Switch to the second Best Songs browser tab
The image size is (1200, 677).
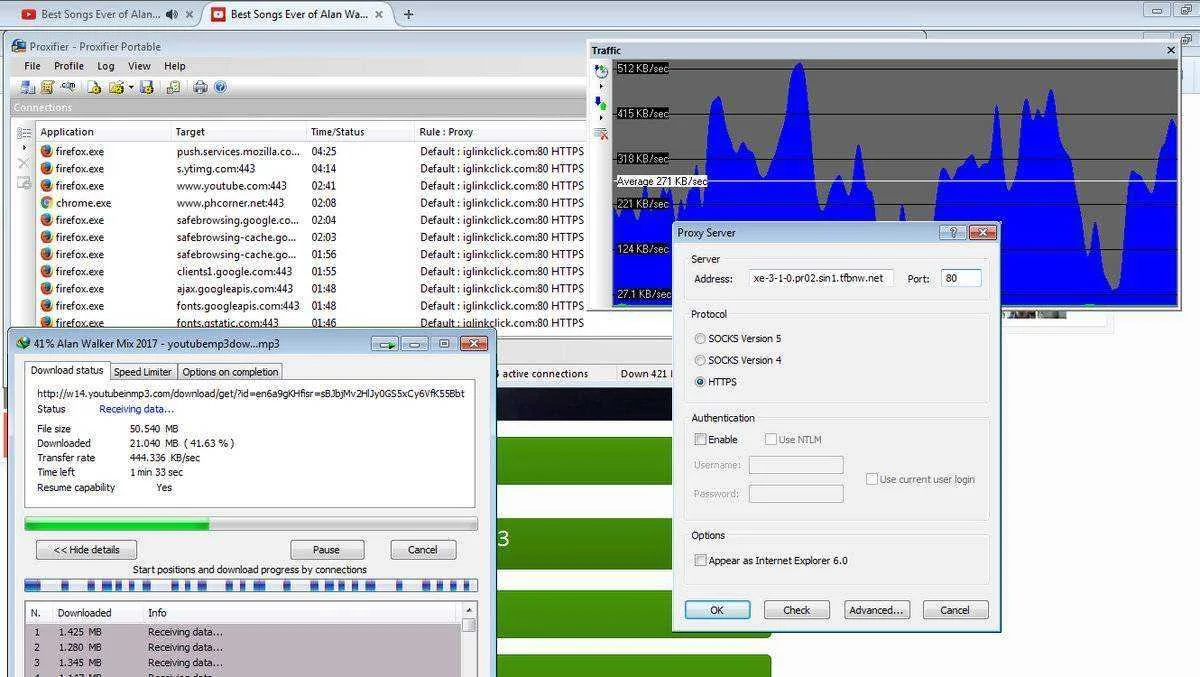click(x=298, y=14)
